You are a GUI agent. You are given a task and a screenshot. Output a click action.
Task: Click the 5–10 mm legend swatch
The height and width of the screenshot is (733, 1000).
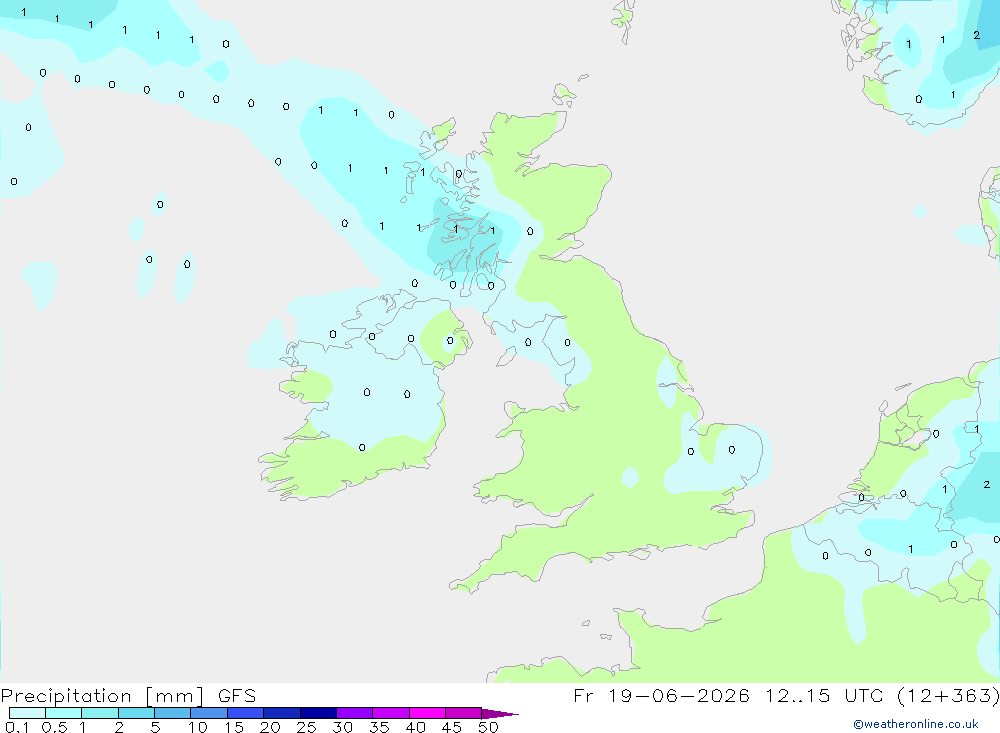click(172, 713)
